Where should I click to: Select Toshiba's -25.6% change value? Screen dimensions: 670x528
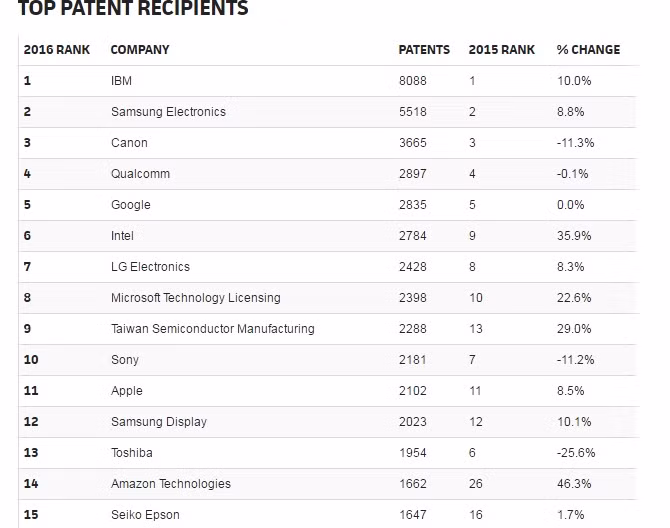pyautogui.click(x=576, y=453)
